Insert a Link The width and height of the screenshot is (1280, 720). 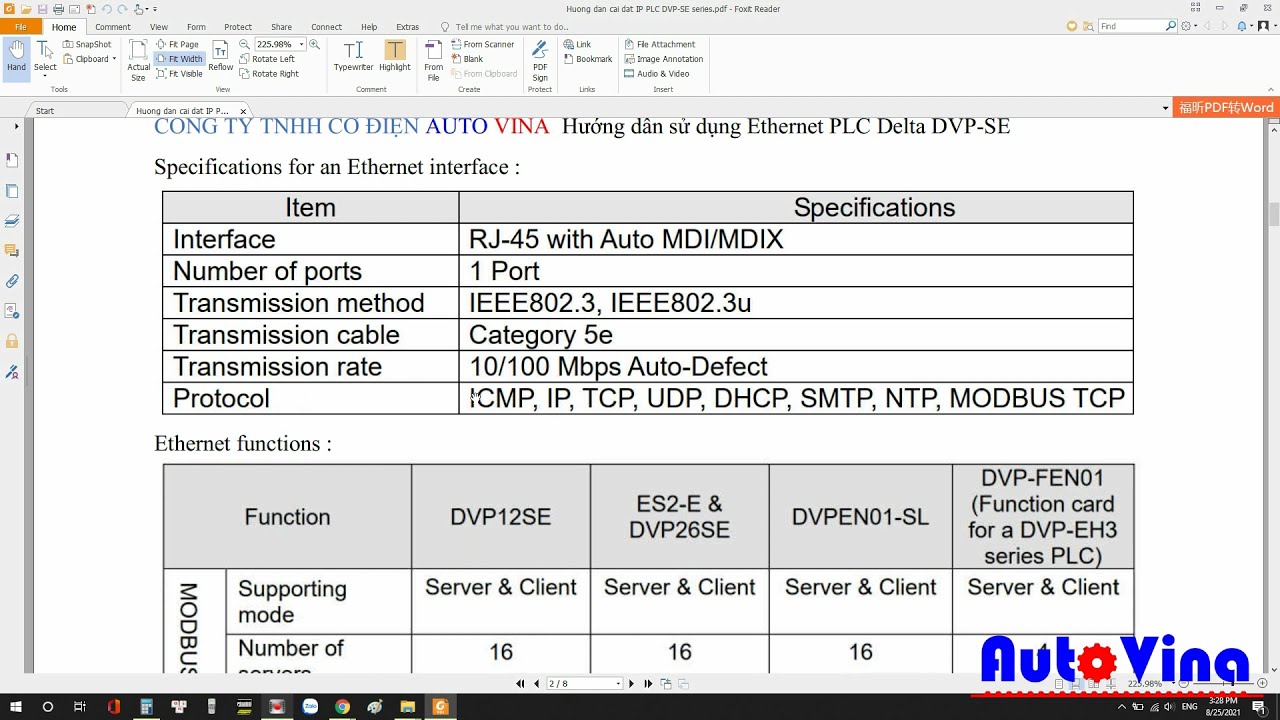pyautogui.click(x=577, y=44)
